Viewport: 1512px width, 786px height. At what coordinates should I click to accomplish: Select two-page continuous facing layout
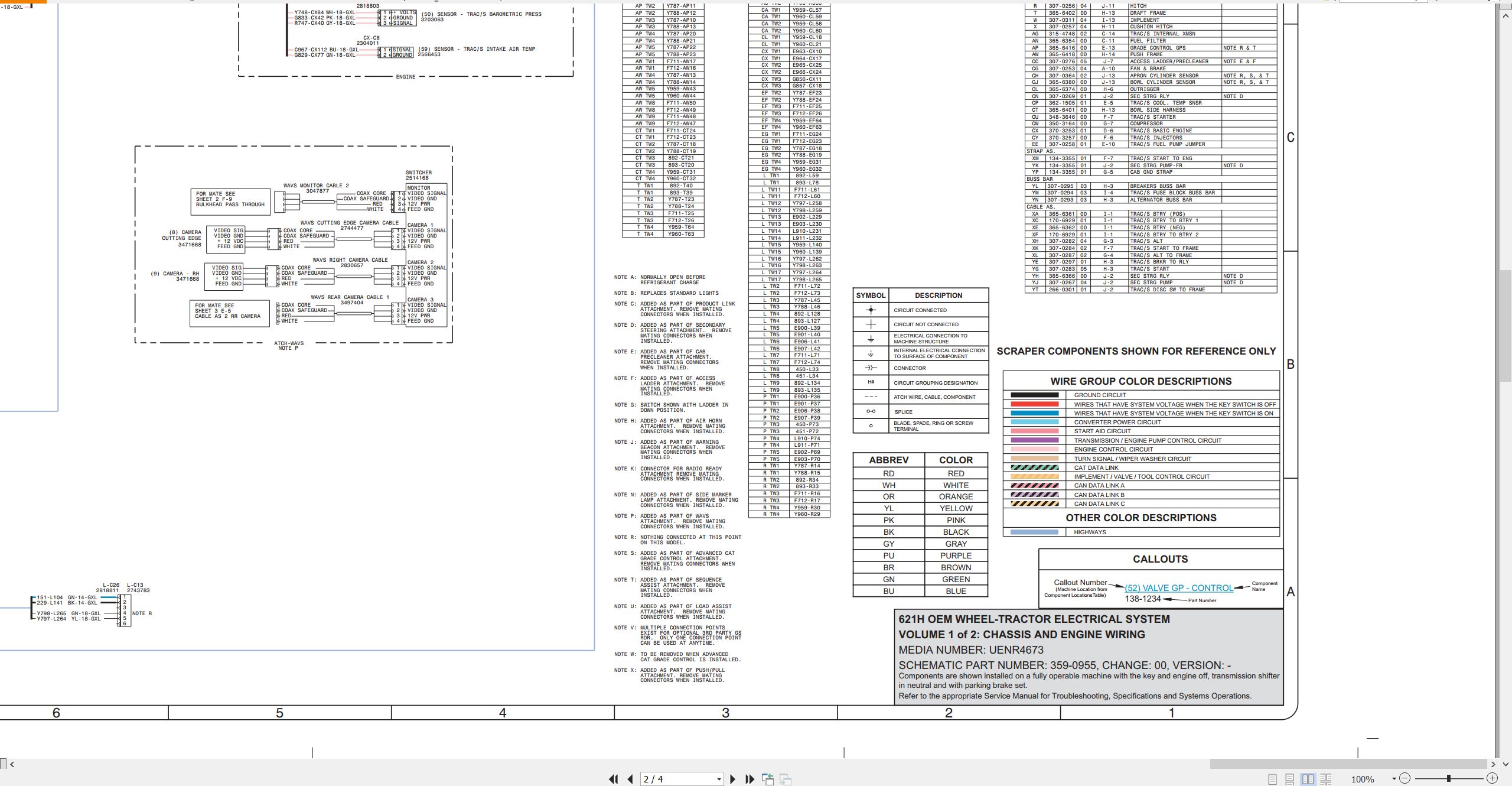[1326, 779]
